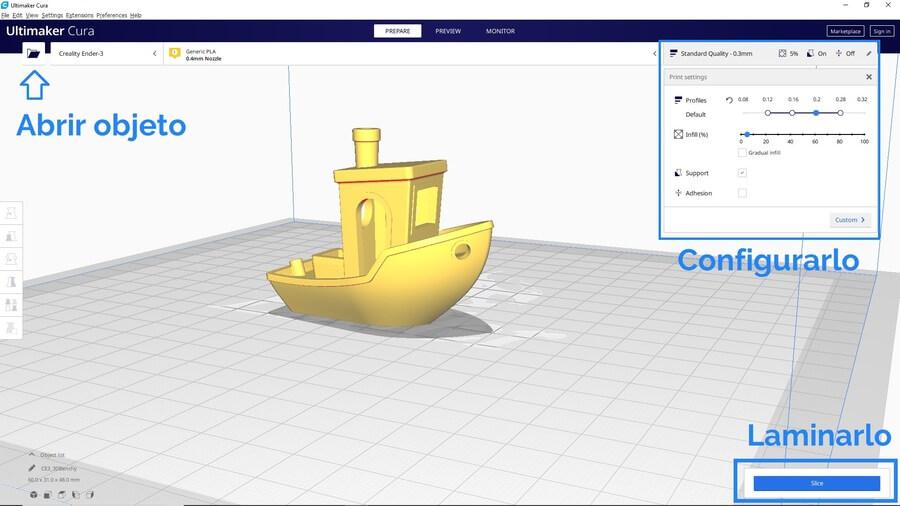Switch to left side view icon

point(76,495)
